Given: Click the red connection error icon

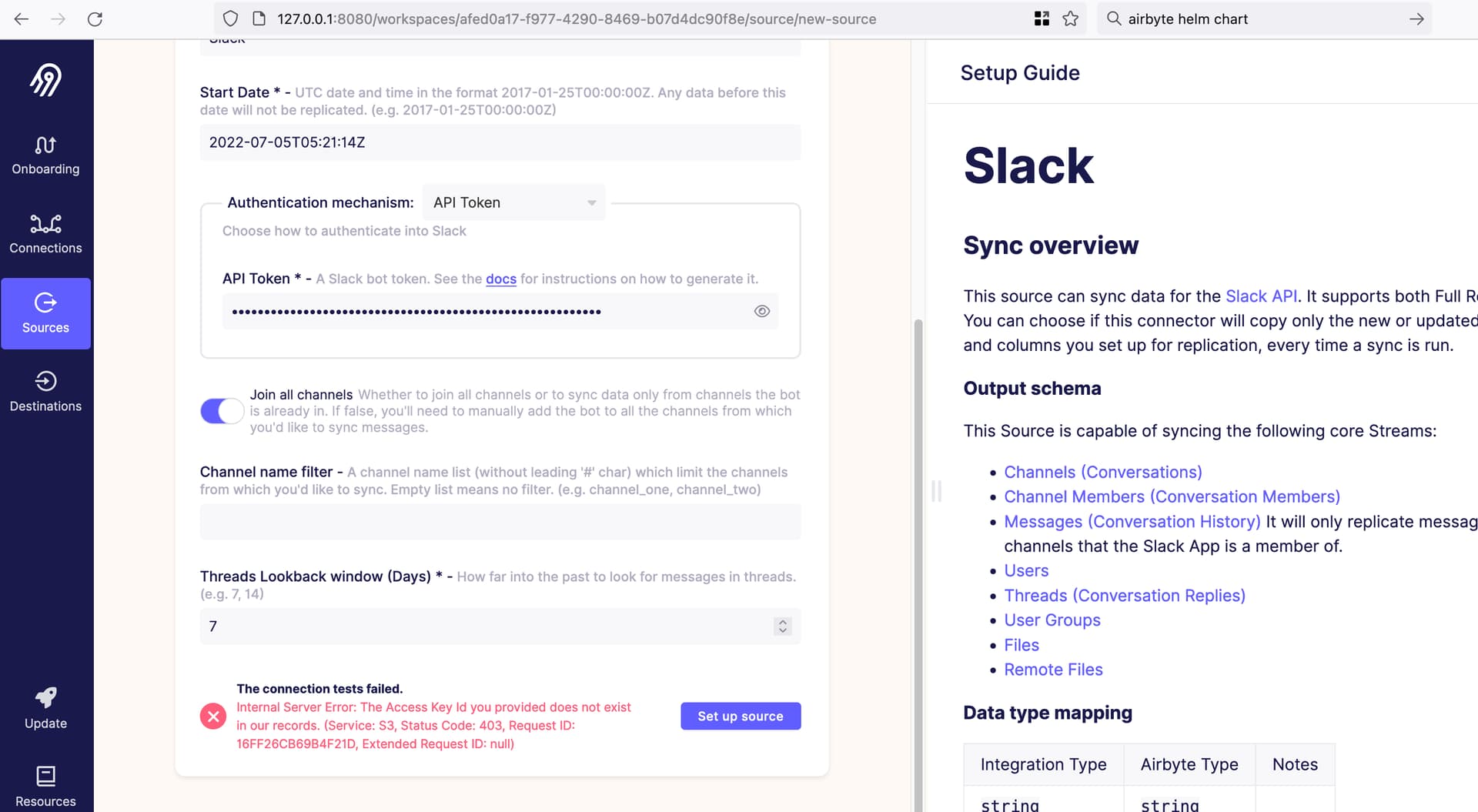Looking at the screenshot, I should (x=213, y=717).
